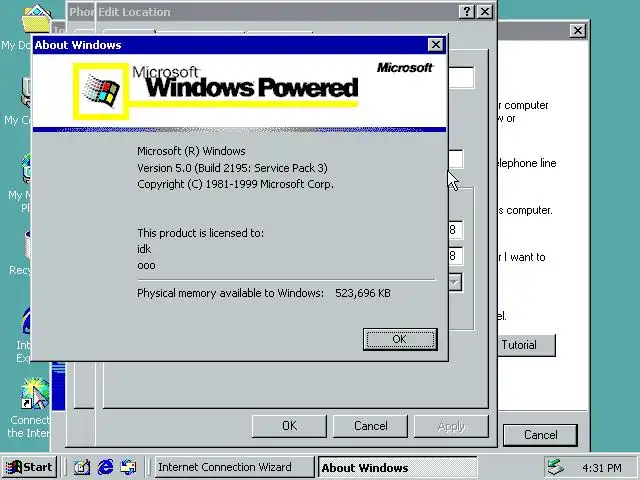The width and height of the screenshot is (640, 480).
Task: Click the Windows flag logo in banner
Action: (x=101, y=91)
